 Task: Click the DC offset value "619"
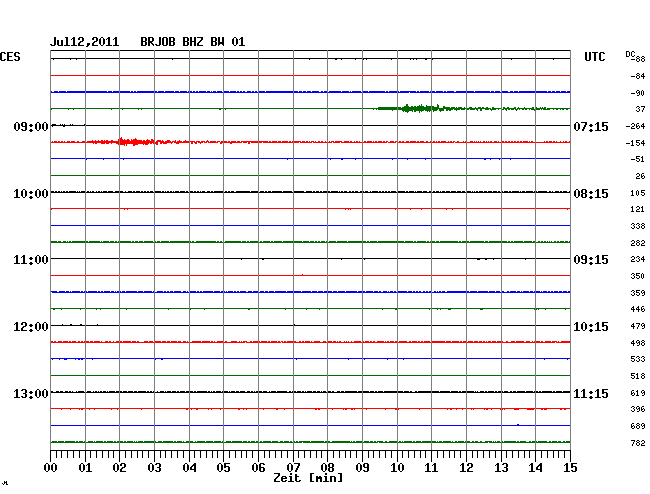click(x=638, y=393)
